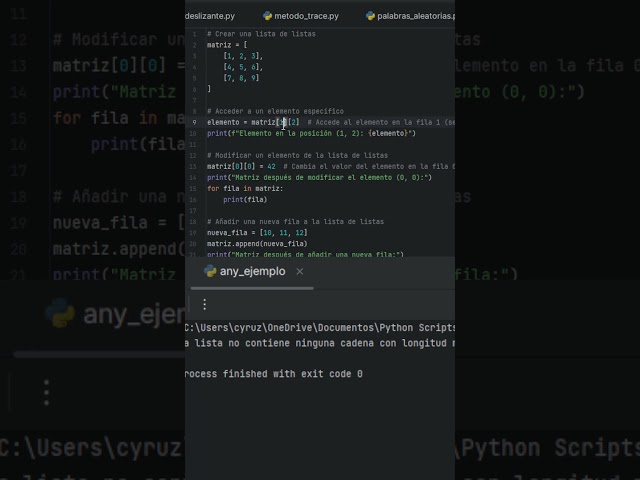The image size is (640, 480).
Task: Click console output 'lista no contiene ninguna cadena'
Action: tap(284, 343)
